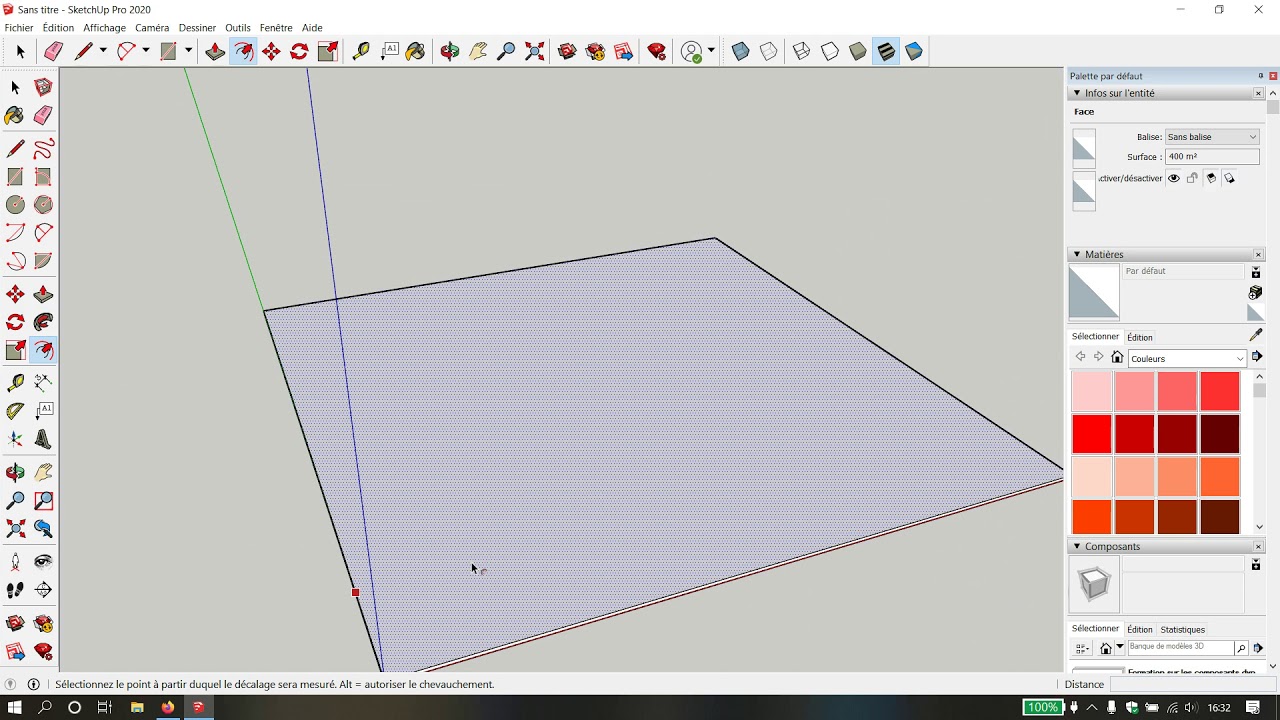Screen dimensions: 1280x720
Task: Pick the Circle tool in left toolbar
Action: point(15,205)
